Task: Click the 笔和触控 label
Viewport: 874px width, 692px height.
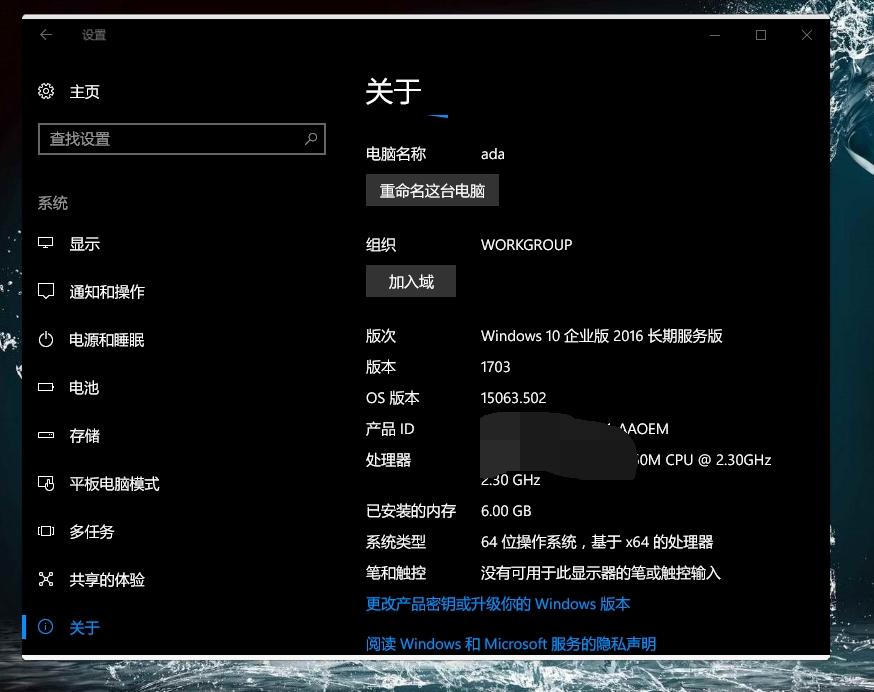Action: [x=396, y=573]
